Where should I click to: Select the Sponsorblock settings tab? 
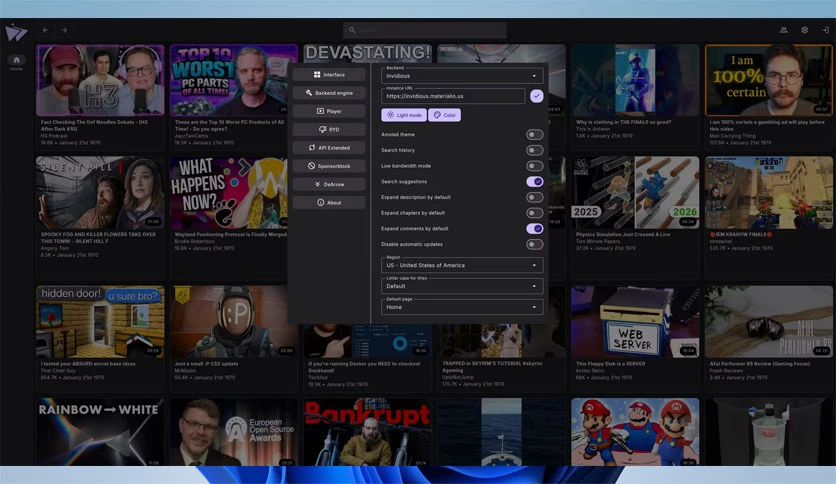point(329,166)
